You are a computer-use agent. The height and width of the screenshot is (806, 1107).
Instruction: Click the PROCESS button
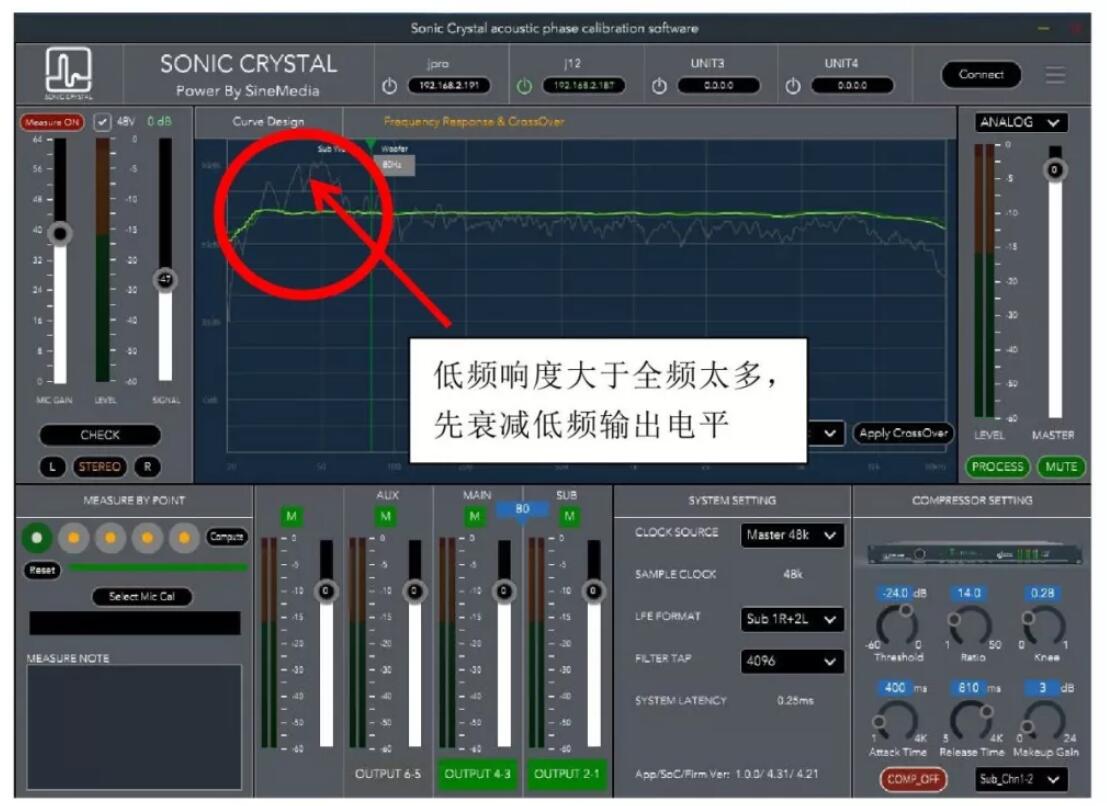[997, 467]
